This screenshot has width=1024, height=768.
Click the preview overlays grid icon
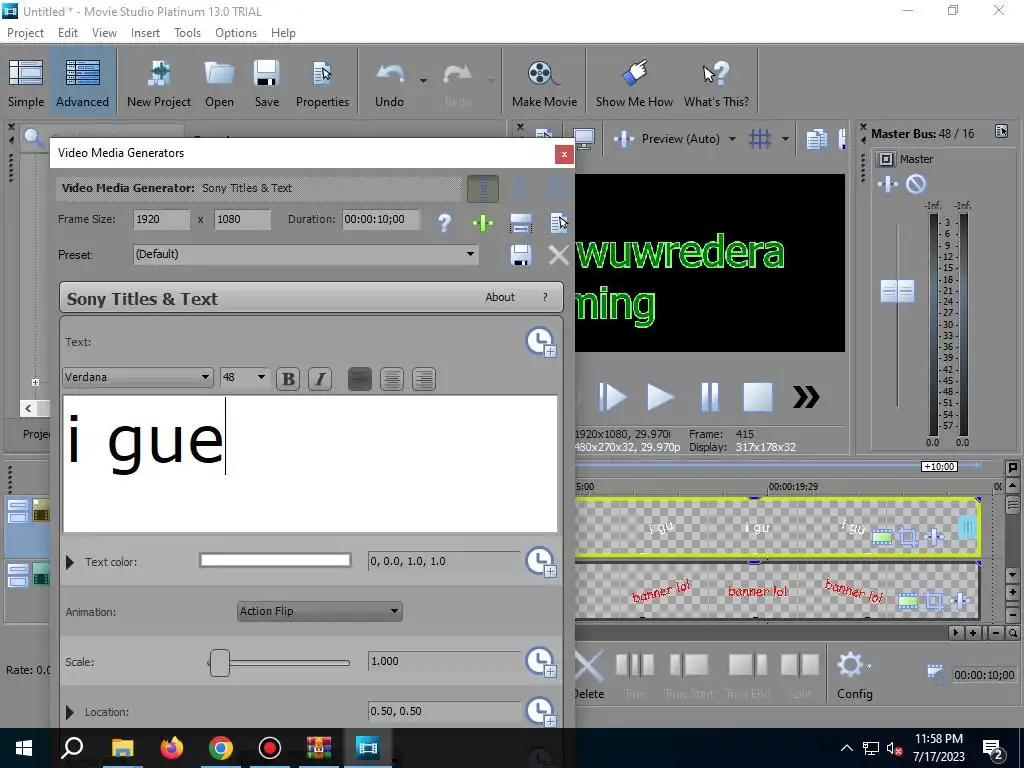pos(760,138)
